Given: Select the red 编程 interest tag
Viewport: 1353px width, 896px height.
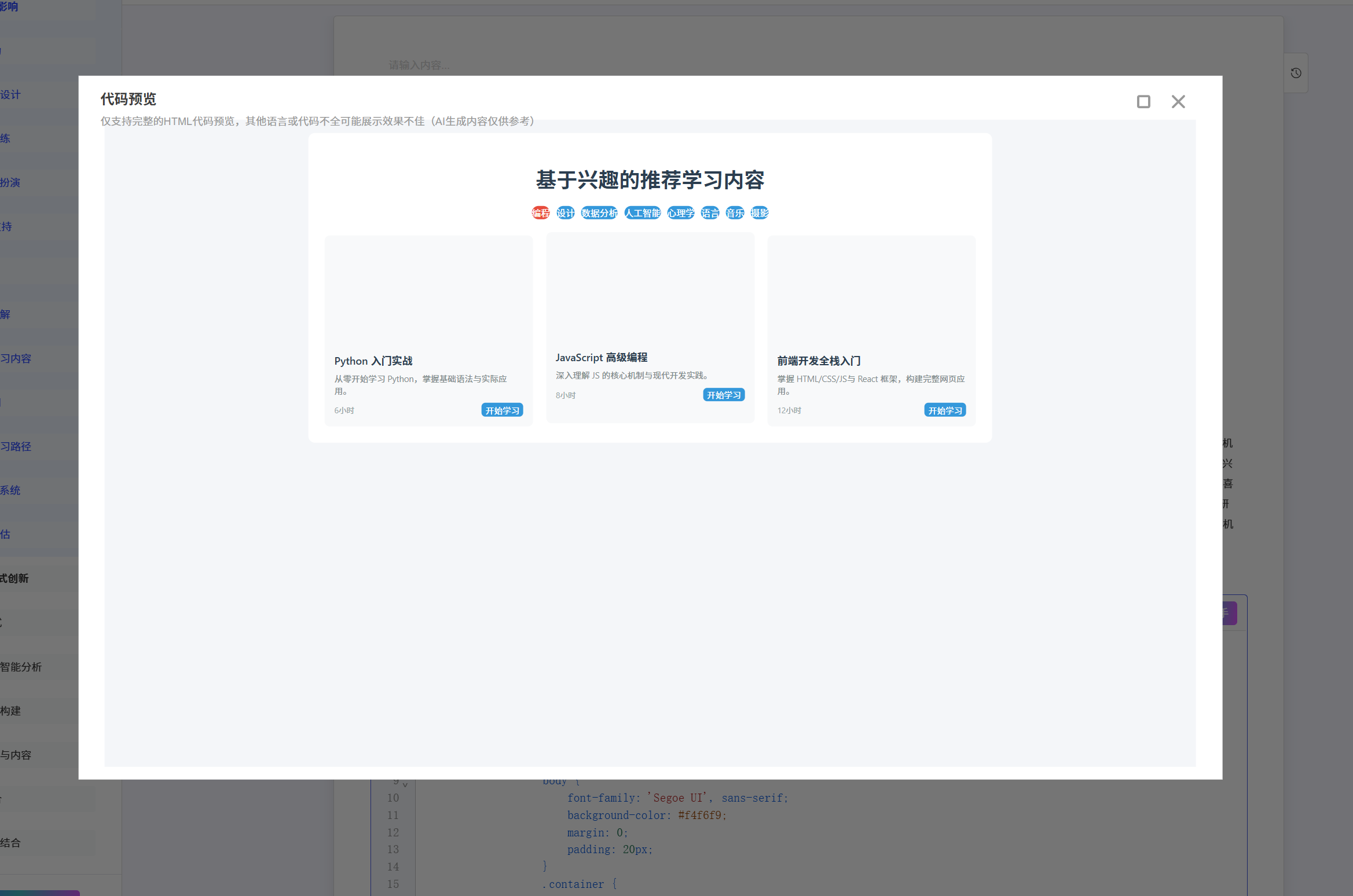Looking at the screenshot, I should point(540,213).
